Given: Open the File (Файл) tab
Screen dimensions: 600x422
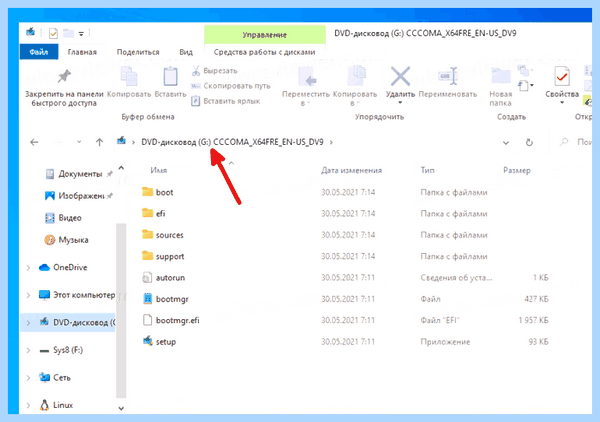Looking at the screenshot, I should click(x=39, y=52).
